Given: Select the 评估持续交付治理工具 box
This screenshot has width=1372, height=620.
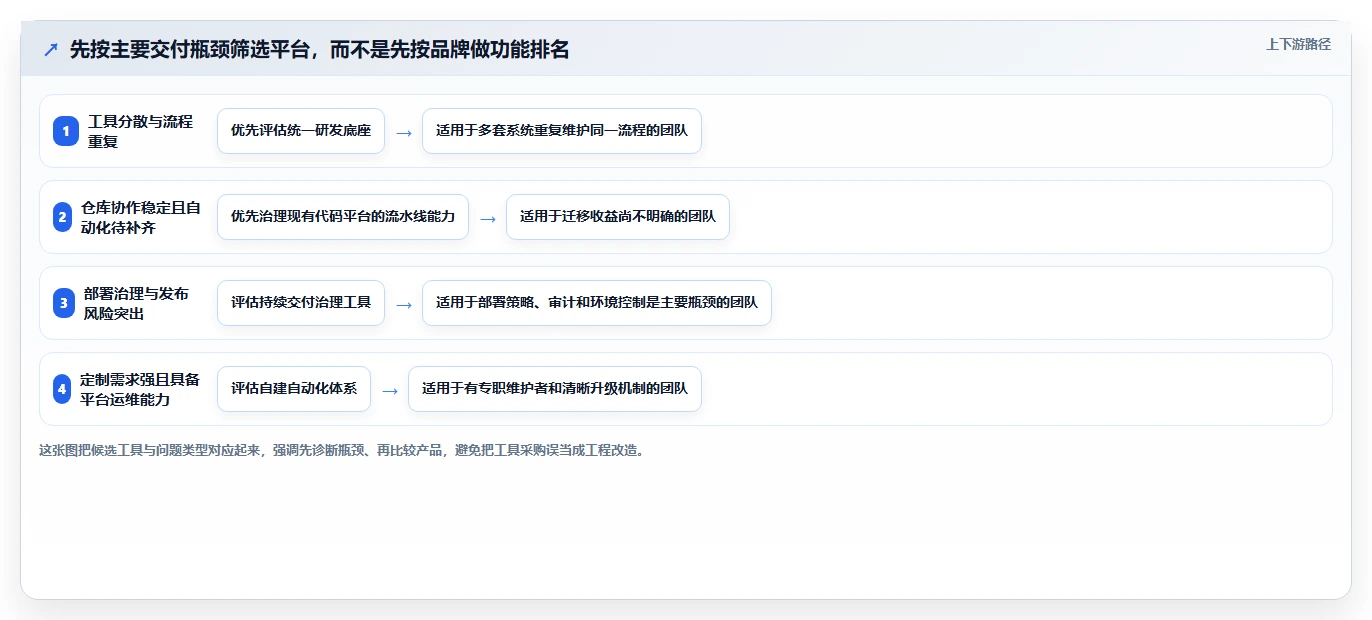Looking at the screenshot, I should [301, 303].
